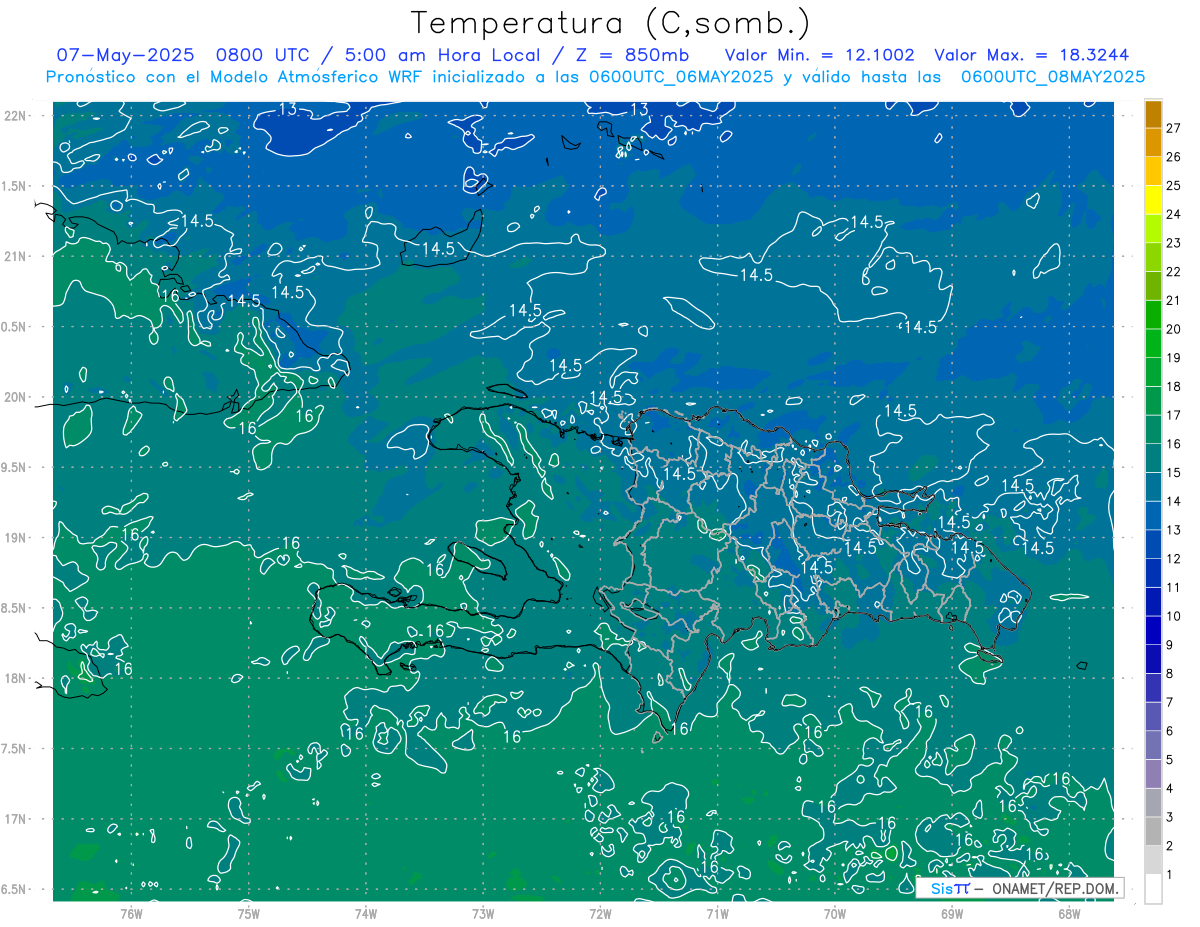Click the color scale number "2"
1200x927 pixels.
[1170, 846]
